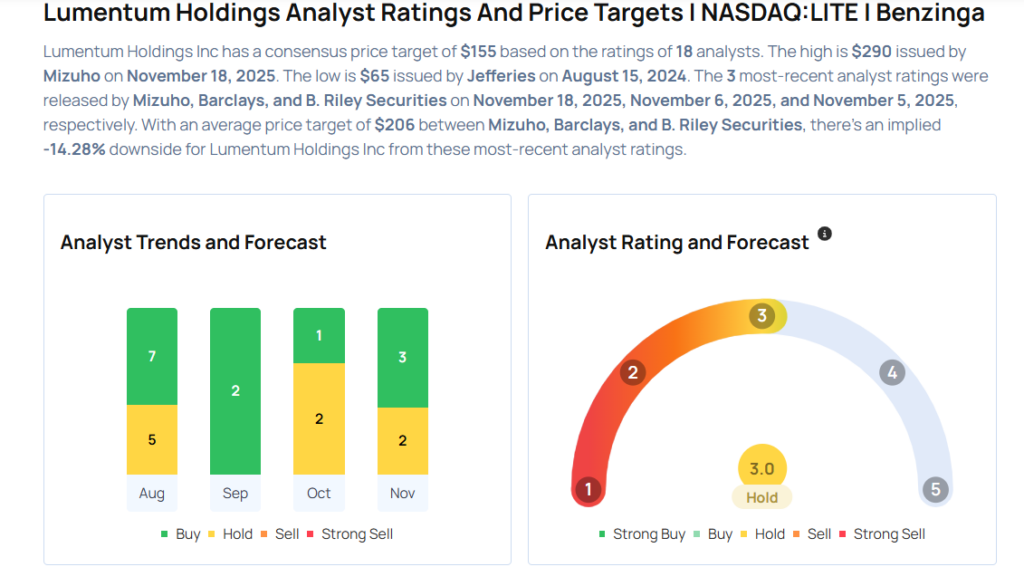Toggle Strong Buy in rating legend
The width and height of the screenshot is (1024, 586).
pos(641,534)
